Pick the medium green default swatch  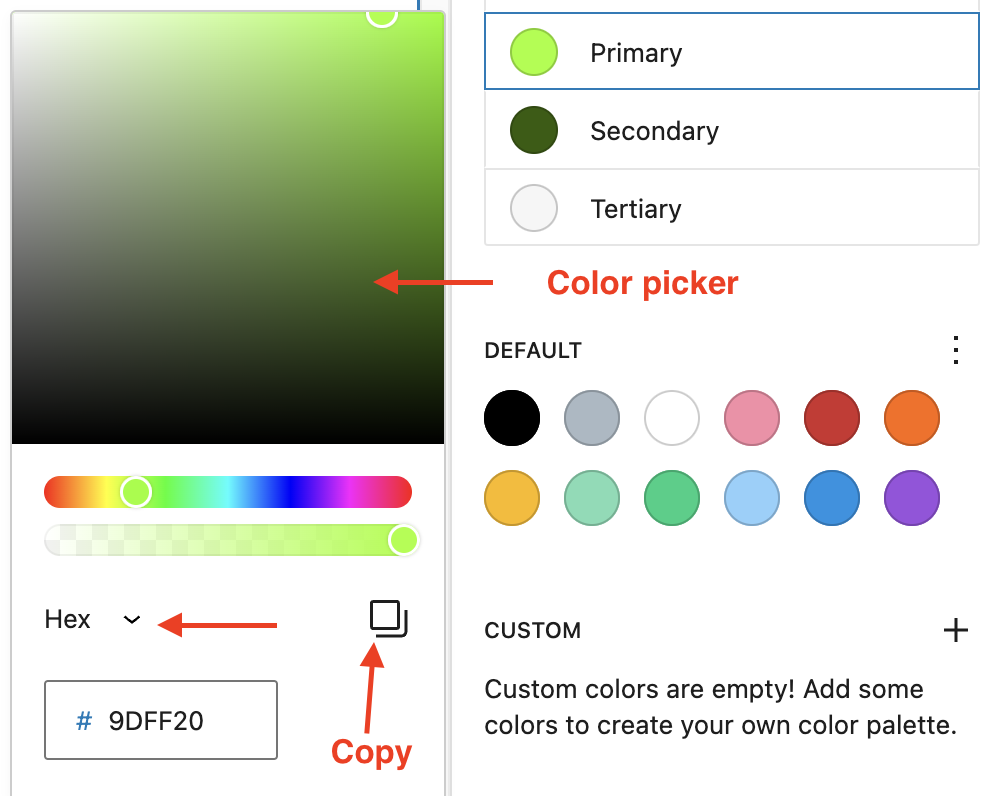click(671, 498)
